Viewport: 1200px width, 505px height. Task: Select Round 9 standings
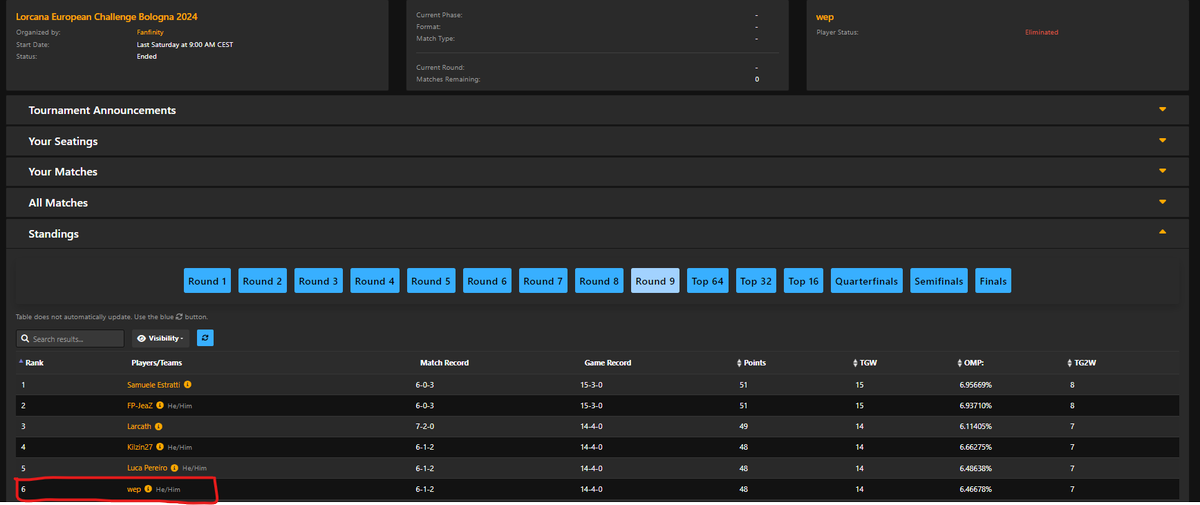(655, 281)
